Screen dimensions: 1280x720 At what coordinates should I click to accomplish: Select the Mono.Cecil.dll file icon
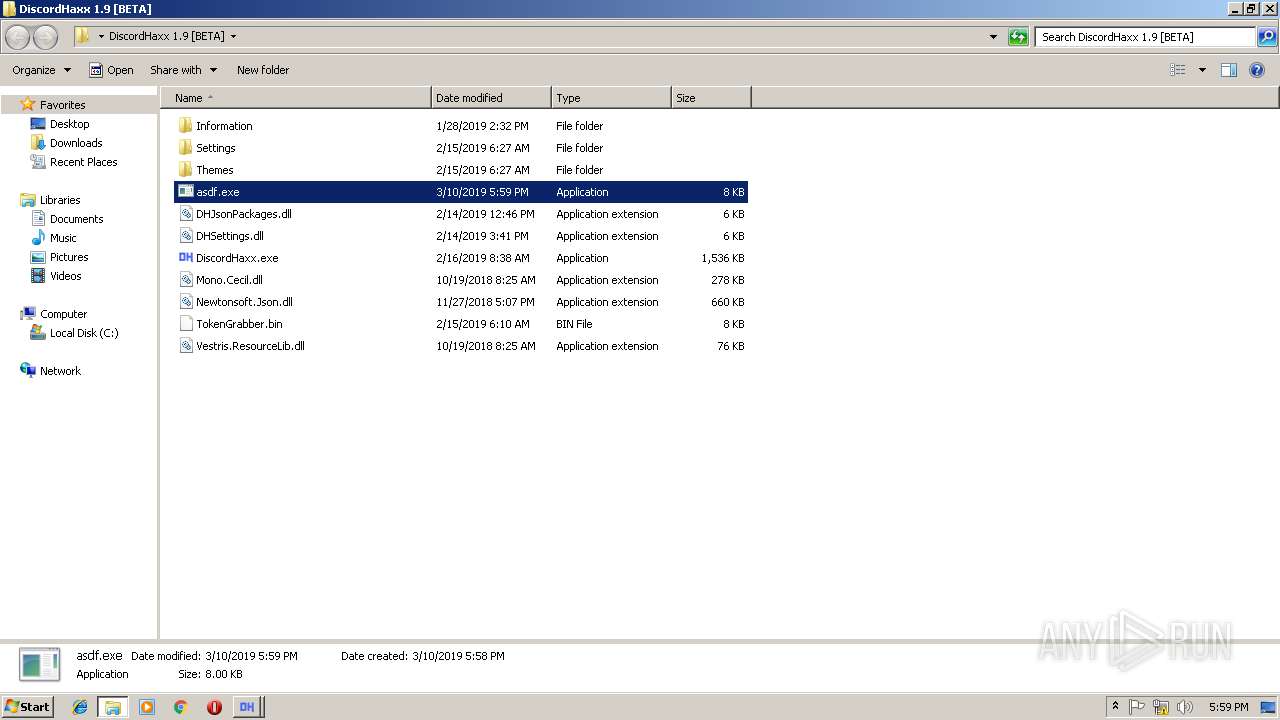point(185,280)
